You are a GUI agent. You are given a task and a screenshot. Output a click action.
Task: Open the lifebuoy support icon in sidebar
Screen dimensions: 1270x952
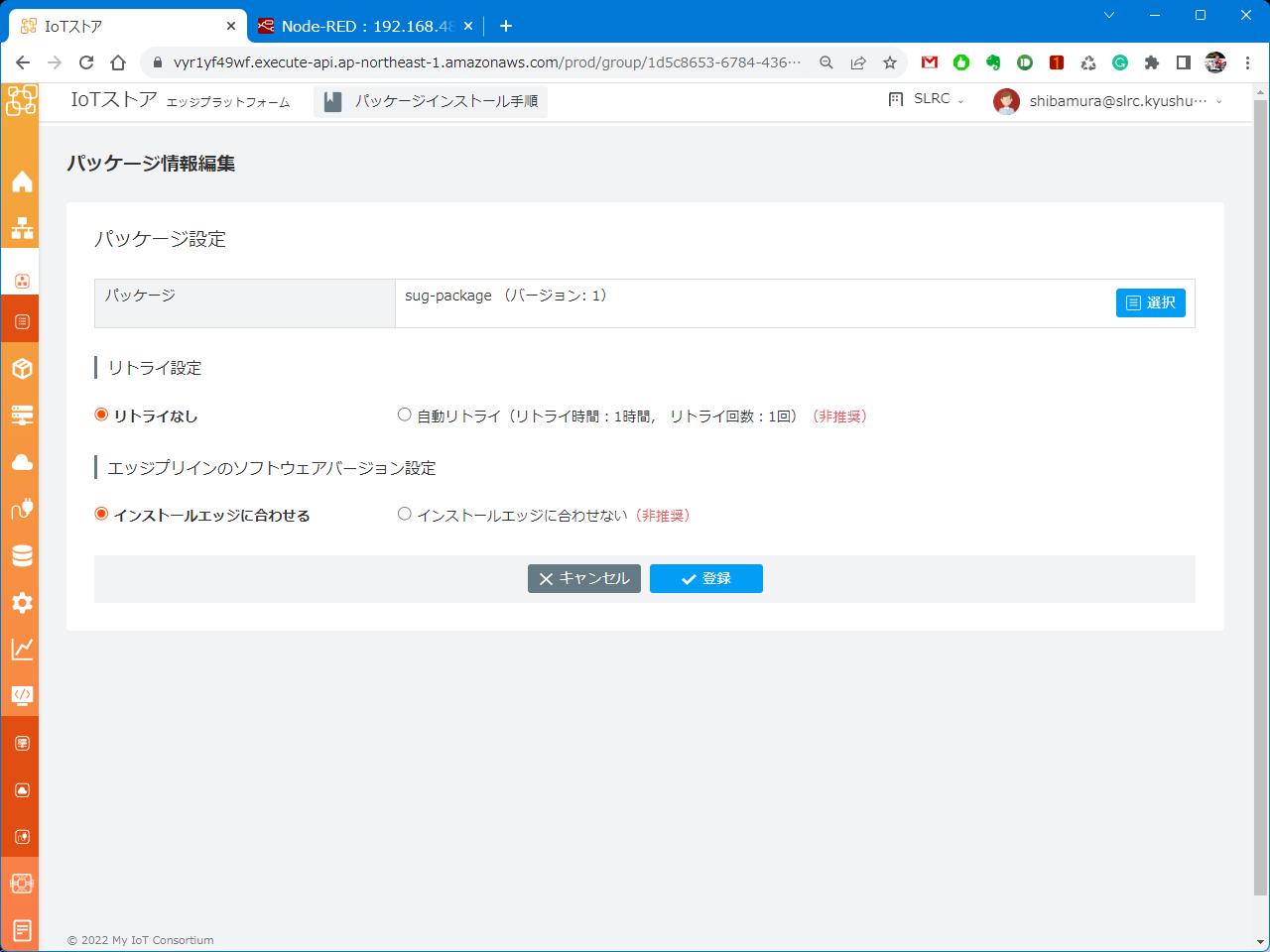[22, 884]
